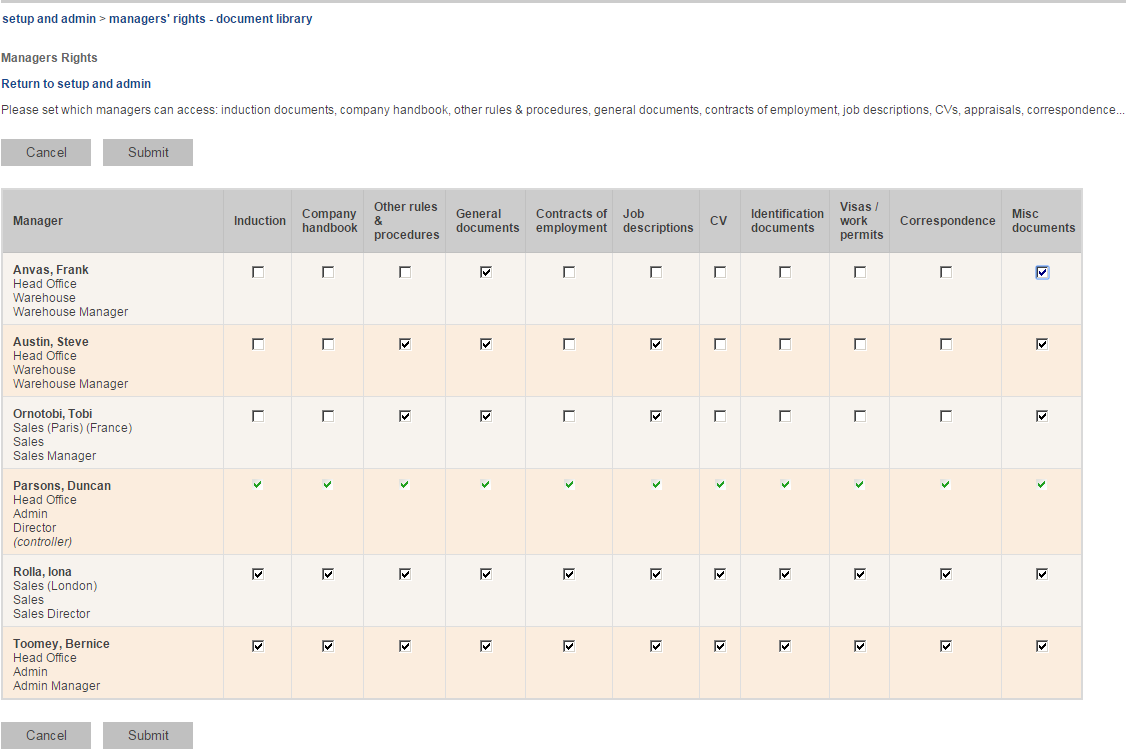Viewport: 1126px width, 749px height.
Task: Tick Job descriptions for Anvas, Frank
Action: (656, 272)
